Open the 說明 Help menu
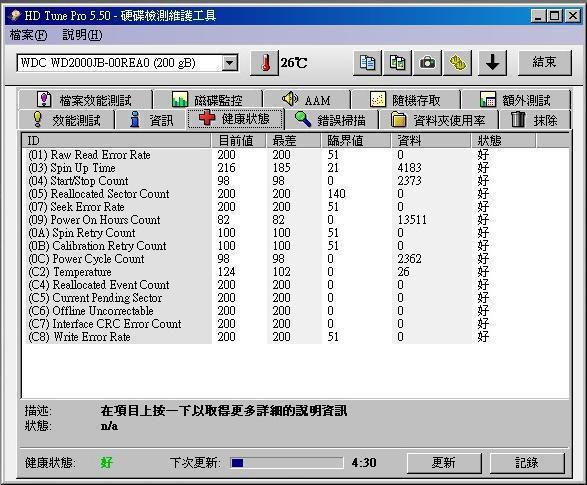This screenshot has width=587, height=485. pyautogui.click(x=82, y=35)
